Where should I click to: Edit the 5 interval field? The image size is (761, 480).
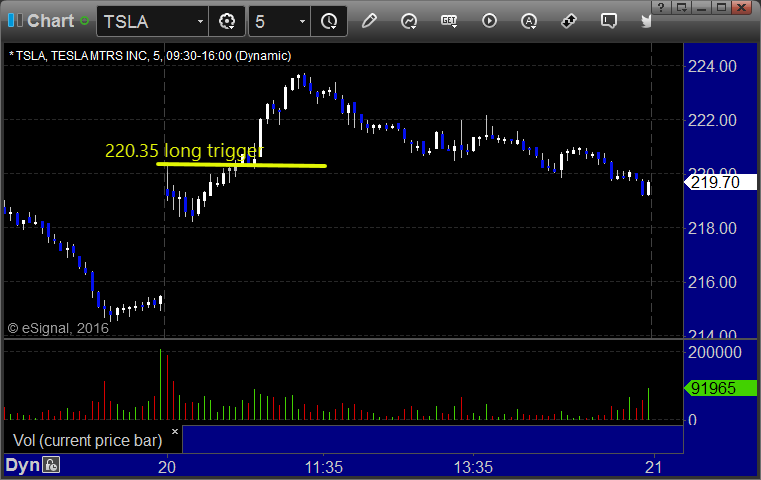pos(273,21)
